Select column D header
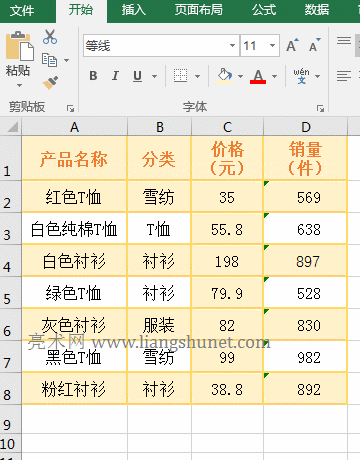Viewport: 360px width, 460px height. [306, 127]
